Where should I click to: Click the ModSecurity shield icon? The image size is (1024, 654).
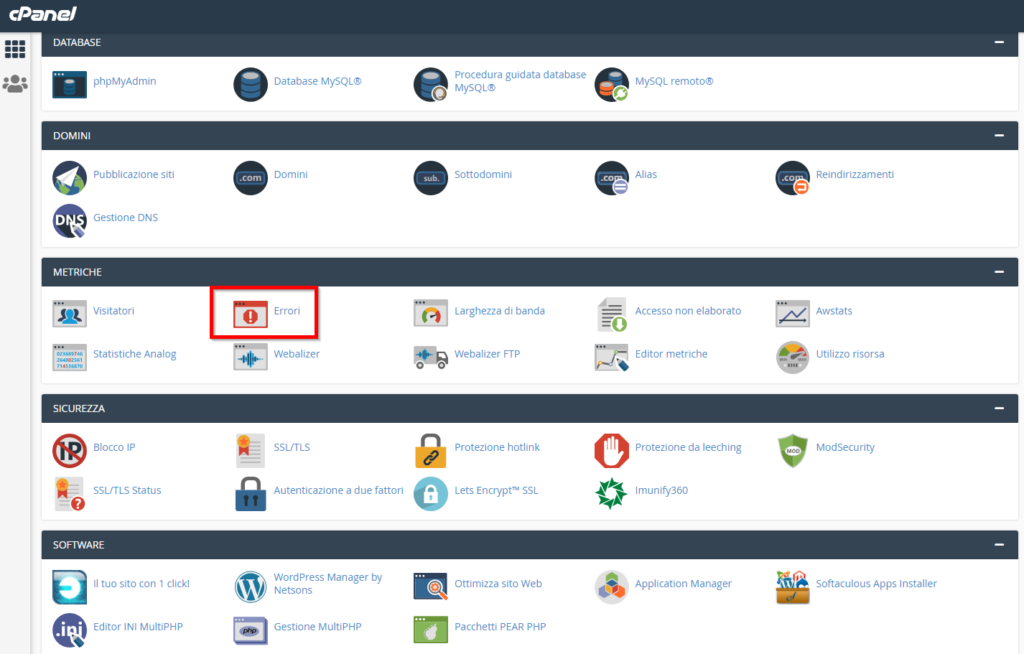pyautogui.click(x=792, y=450)
